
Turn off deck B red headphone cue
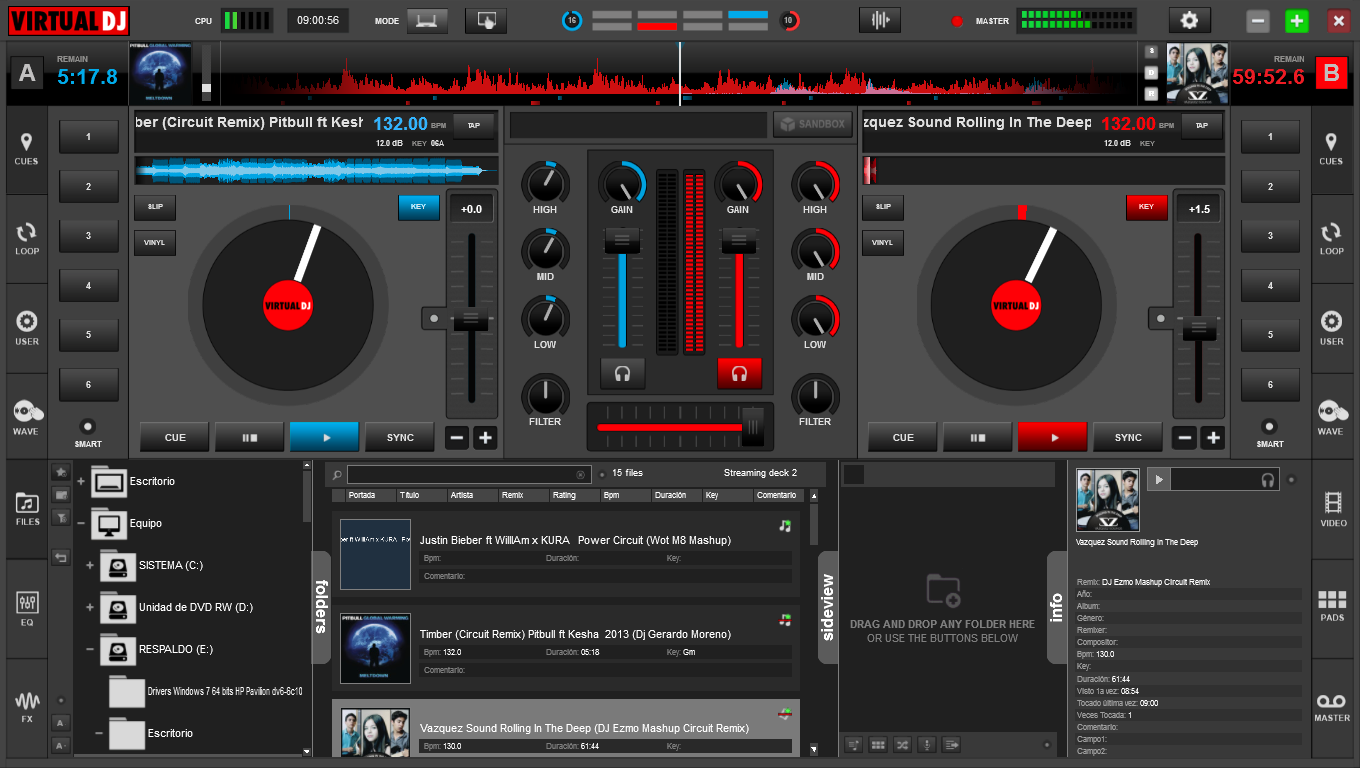pos(739,373)
